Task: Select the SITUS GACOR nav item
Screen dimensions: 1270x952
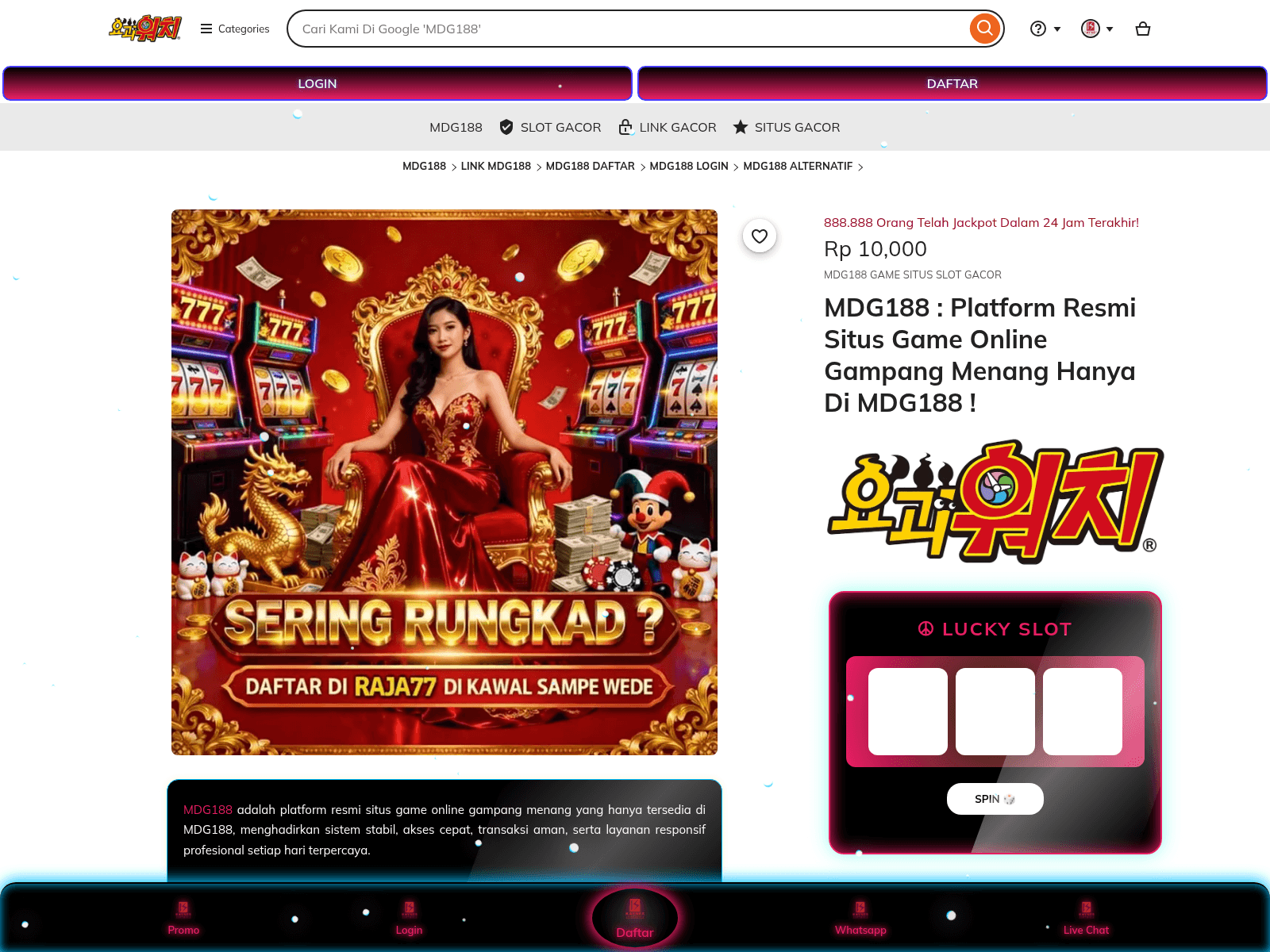Action: (x=786, y=127)
